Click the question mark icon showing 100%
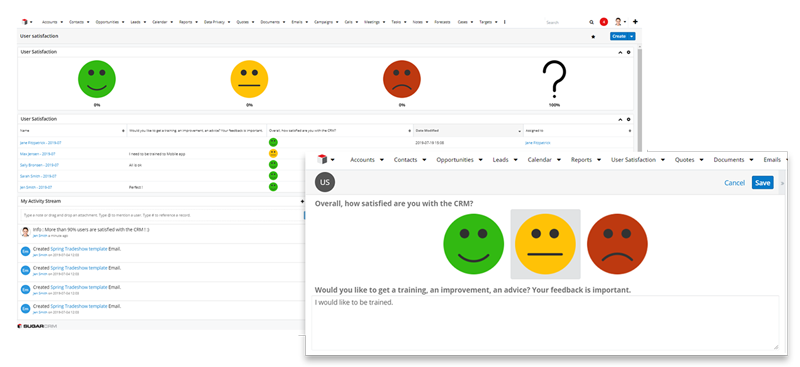The image size is (800, 367). click(554, 80)
